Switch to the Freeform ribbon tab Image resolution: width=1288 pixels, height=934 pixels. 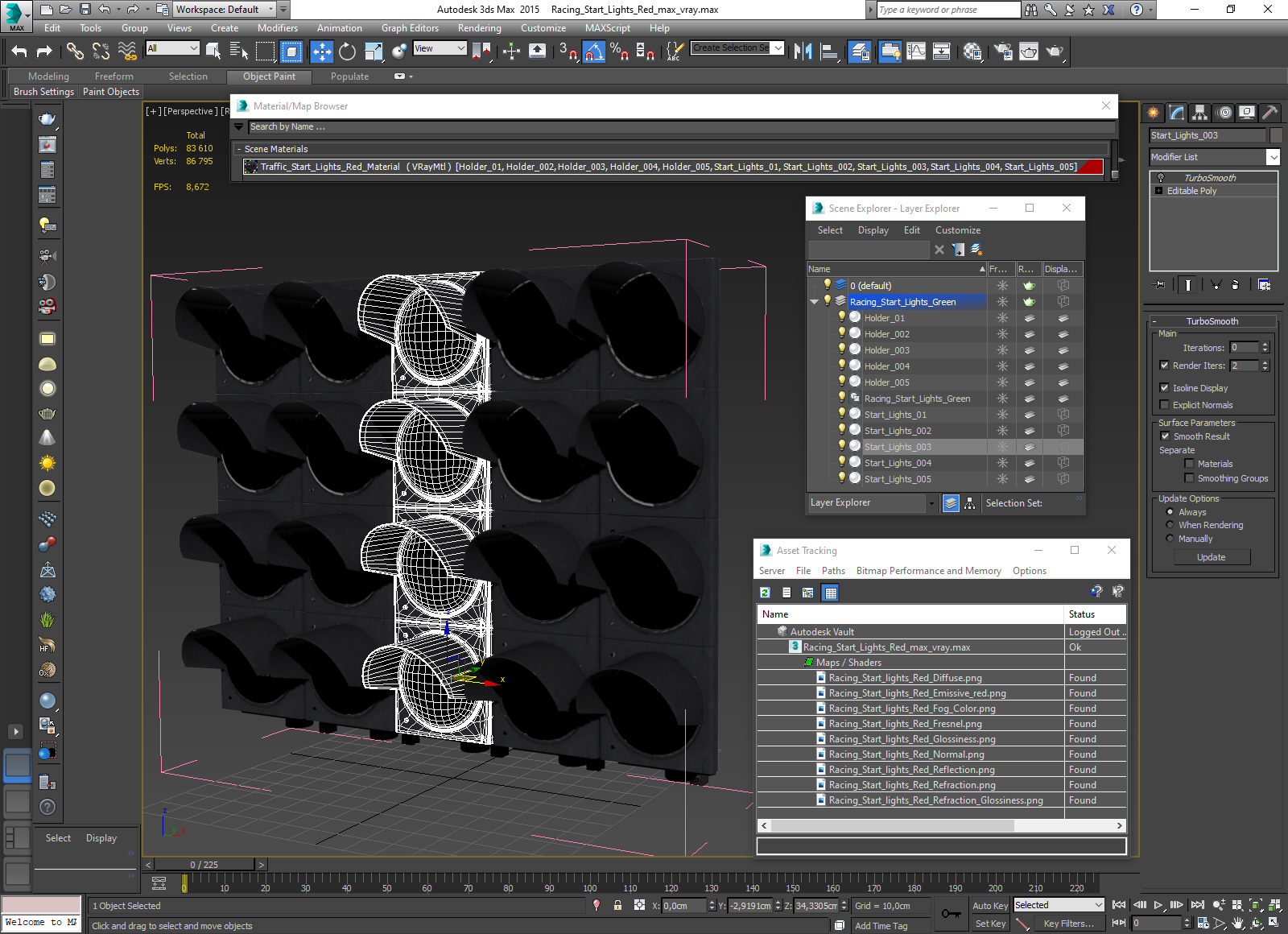coord(114,76)
